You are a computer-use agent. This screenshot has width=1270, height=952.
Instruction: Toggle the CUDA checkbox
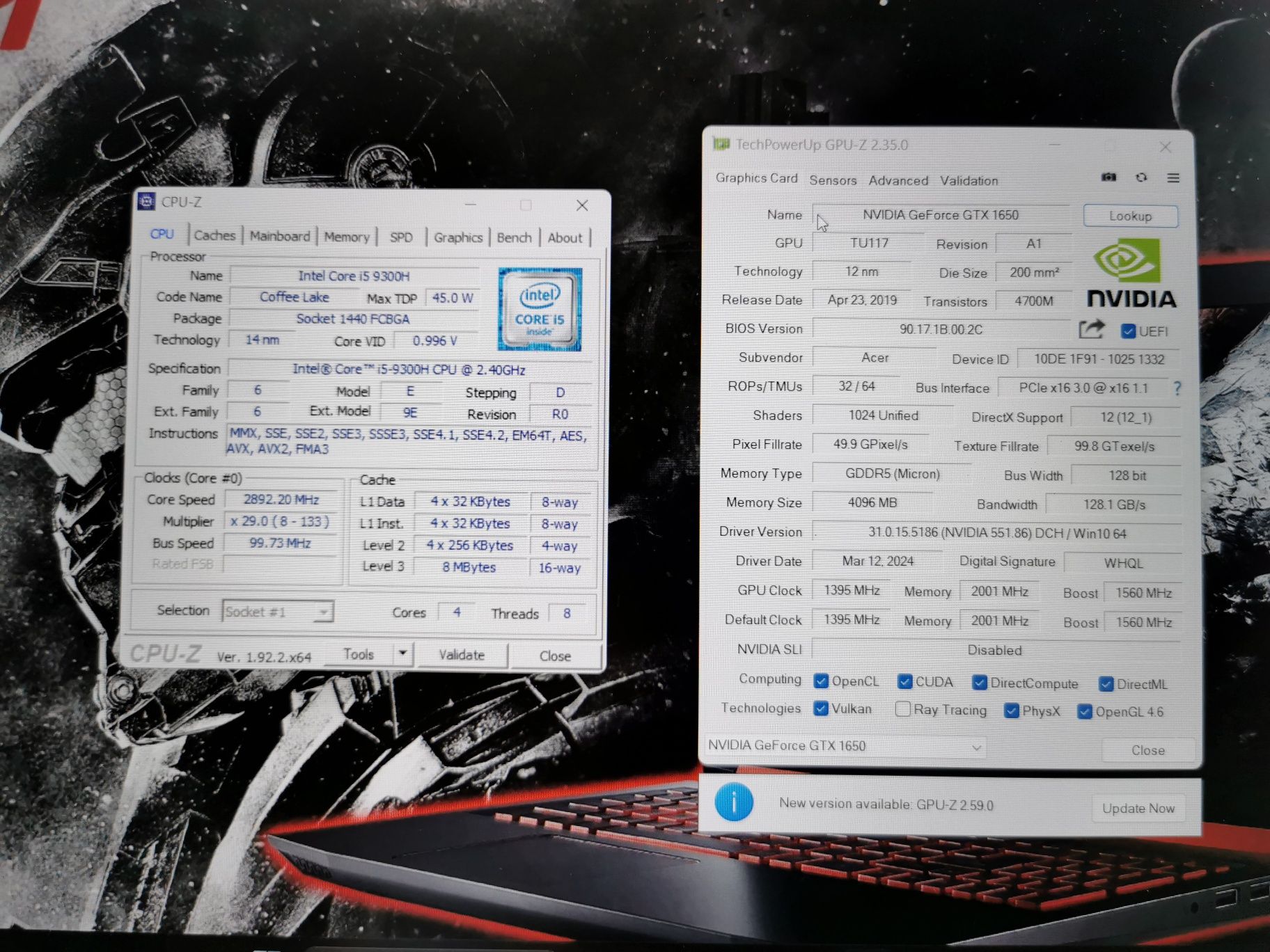coord(904,681)
